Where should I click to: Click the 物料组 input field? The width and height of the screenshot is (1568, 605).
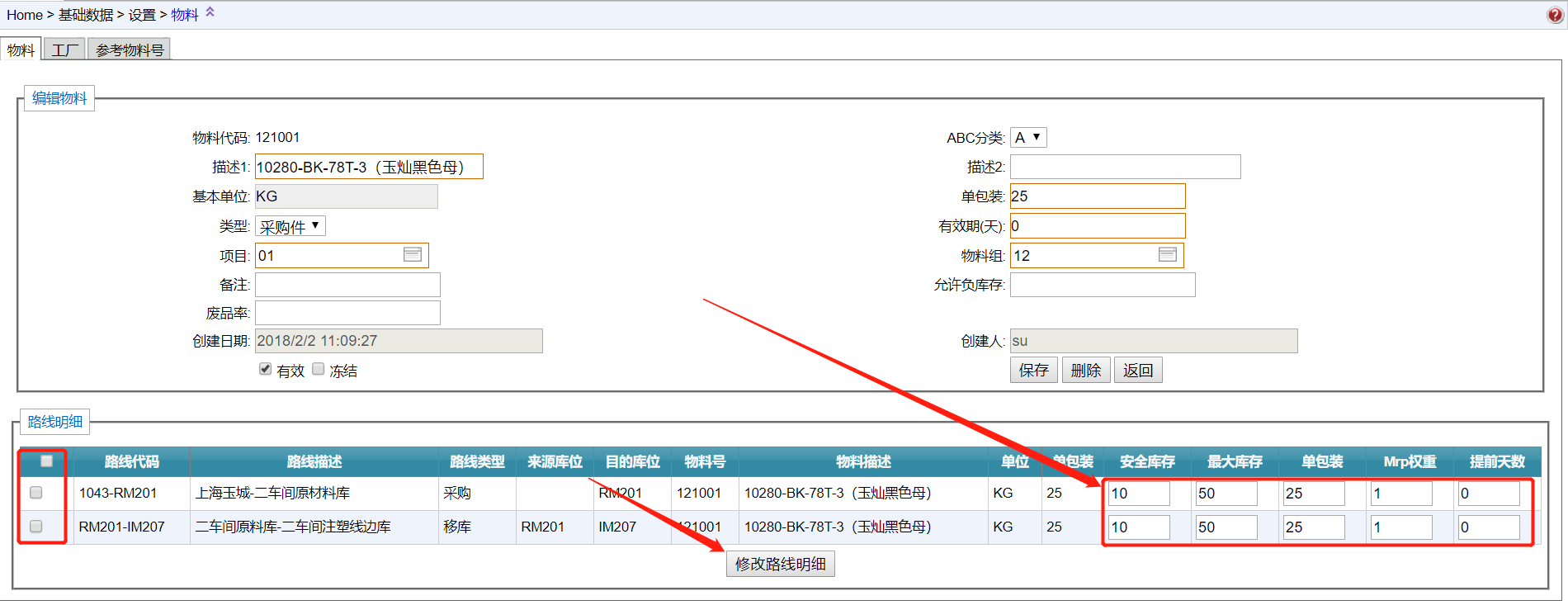1097,255
